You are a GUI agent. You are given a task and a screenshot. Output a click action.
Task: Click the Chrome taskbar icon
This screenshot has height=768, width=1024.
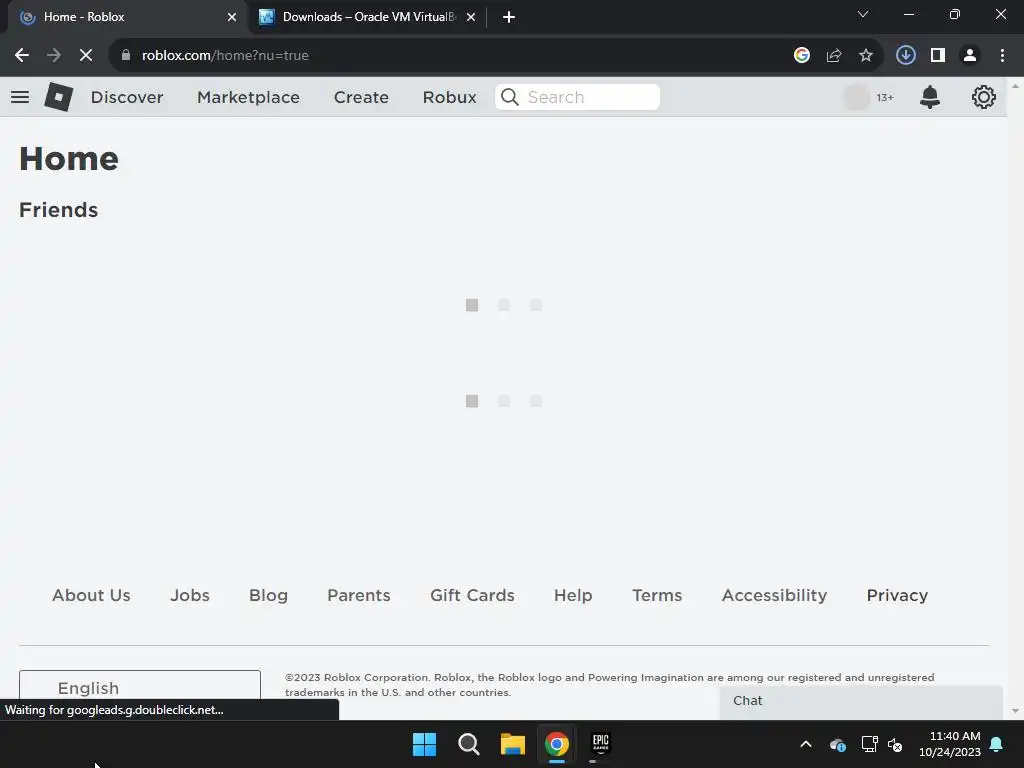(x=556, y=744)
